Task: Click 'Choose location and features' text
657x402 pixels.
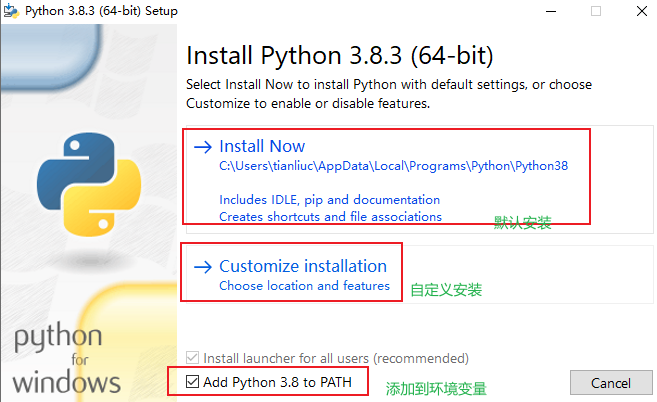Action: coord(304,286)
